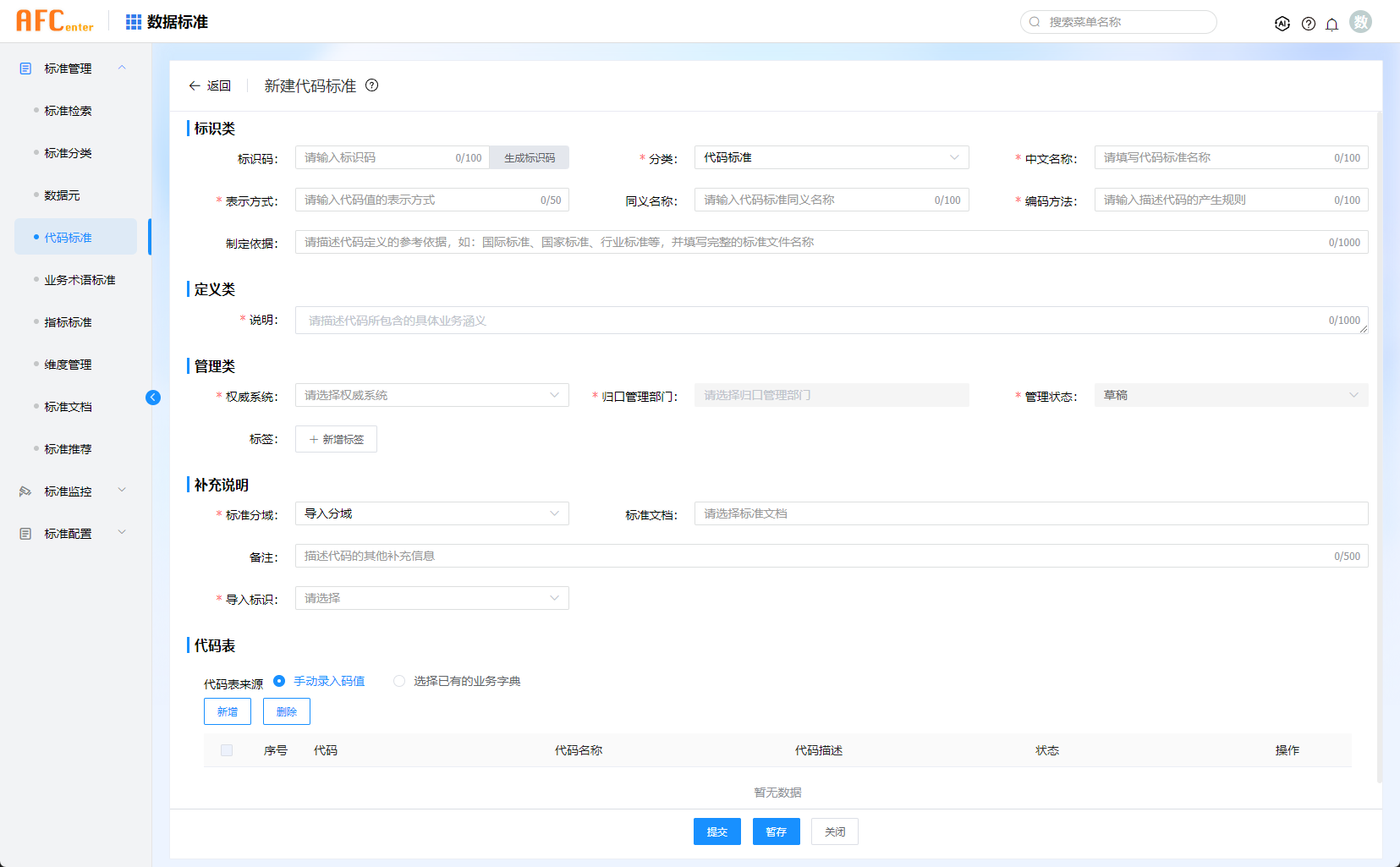Open 业务术语标准 in the sidebar
The width and height of the screenshot is (1400, 867).
click(80, 280)
